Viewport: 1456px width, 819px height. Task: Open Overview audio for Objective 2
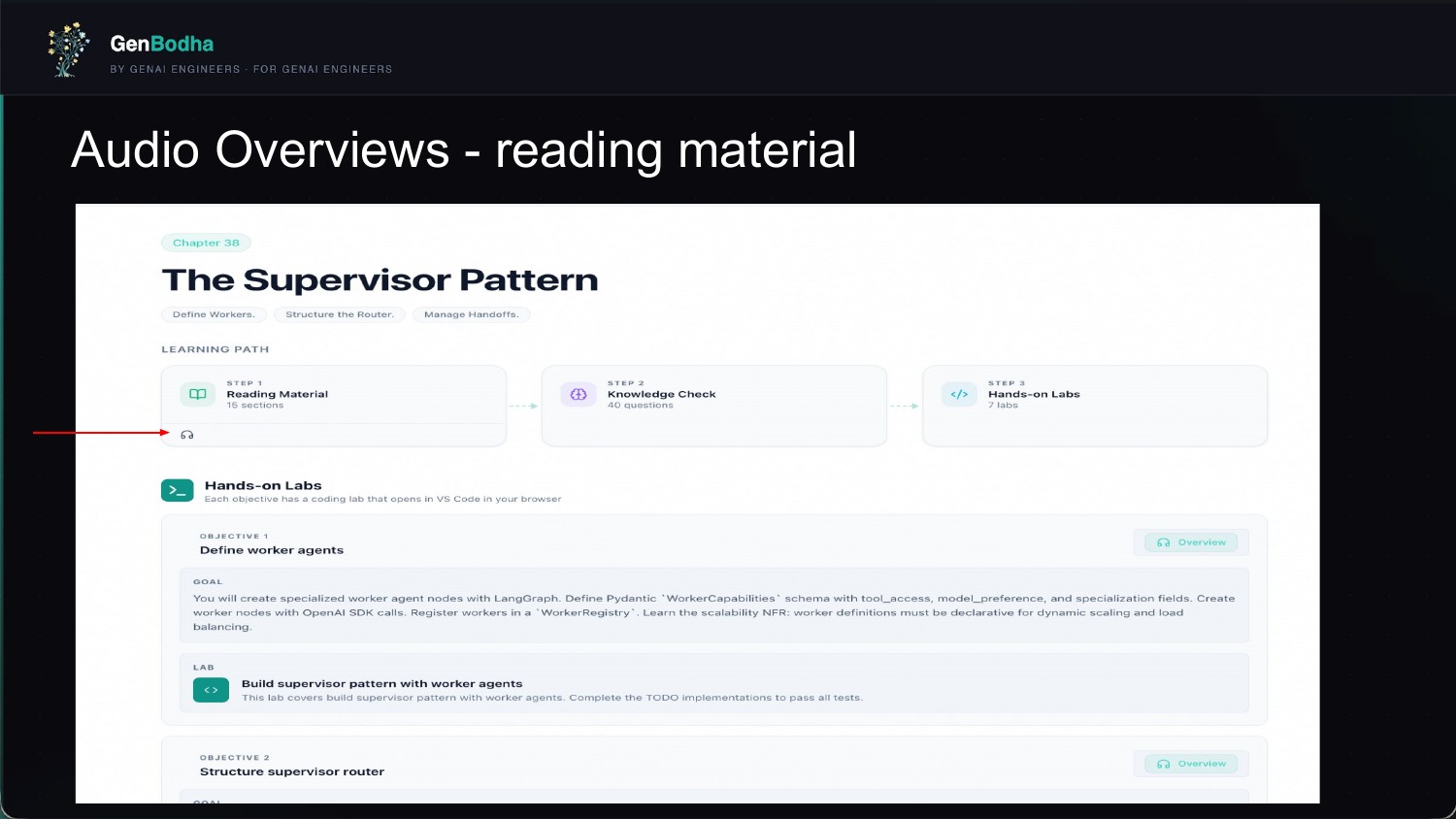(1191, 764)
